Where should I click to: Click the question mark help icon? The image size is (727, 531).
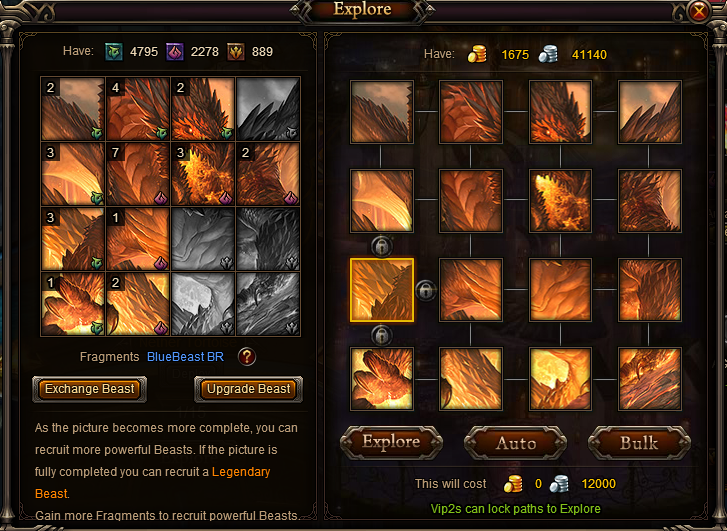pos(247,357)
